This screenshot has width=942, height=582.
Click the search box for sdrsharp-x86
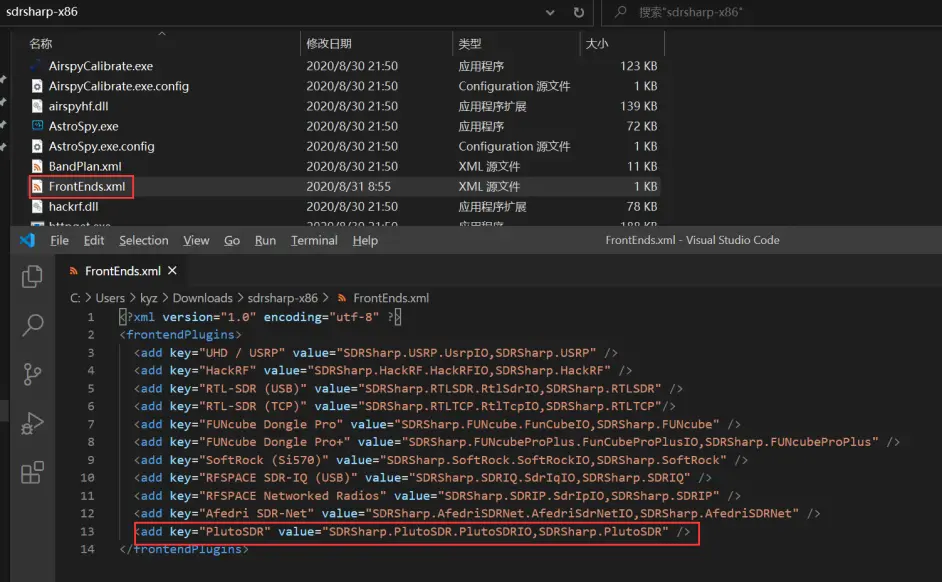click(x=771, y=12)
